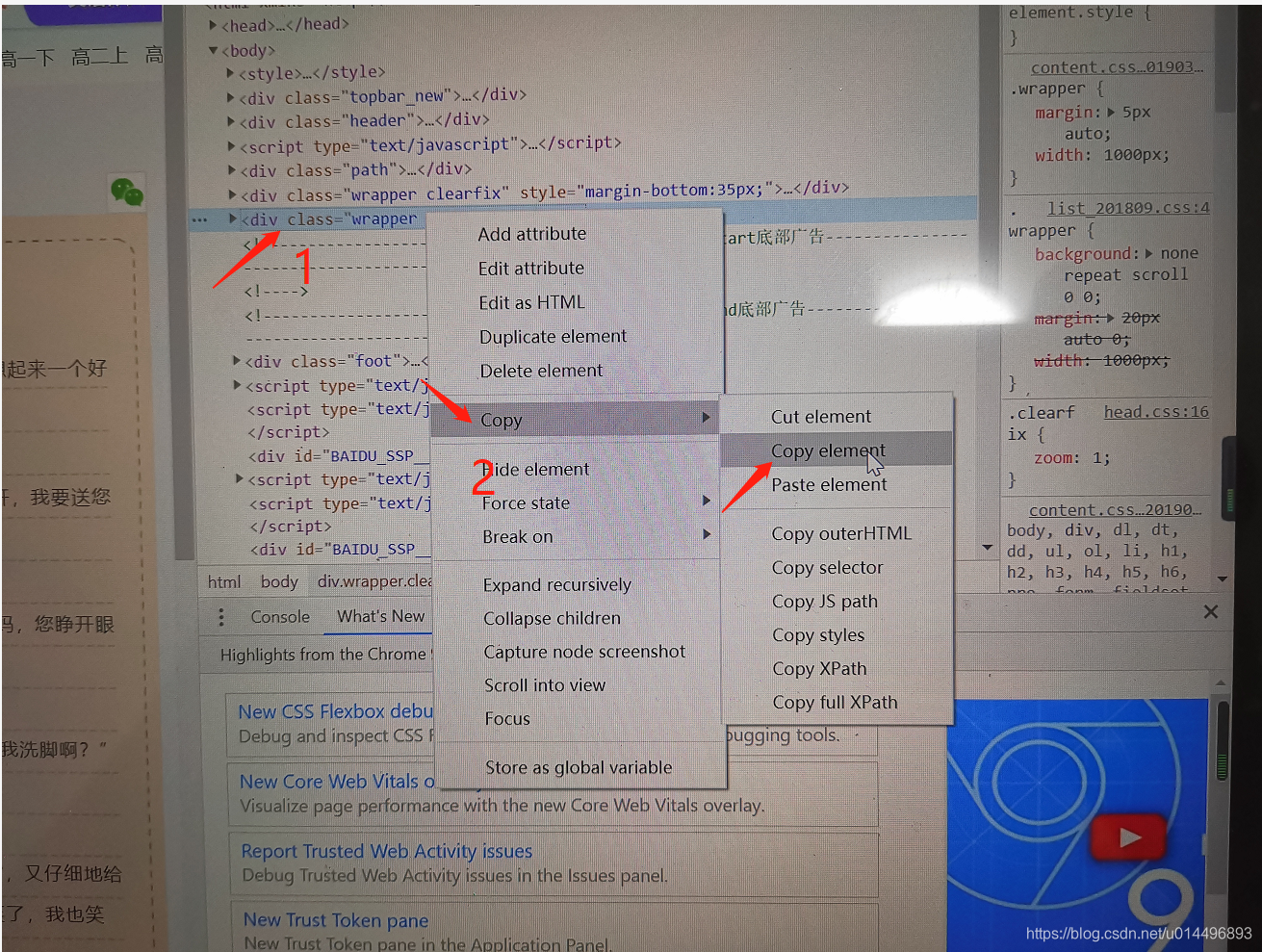Click the Styles pane scroll-down arrow

(x=1223, y=579)
